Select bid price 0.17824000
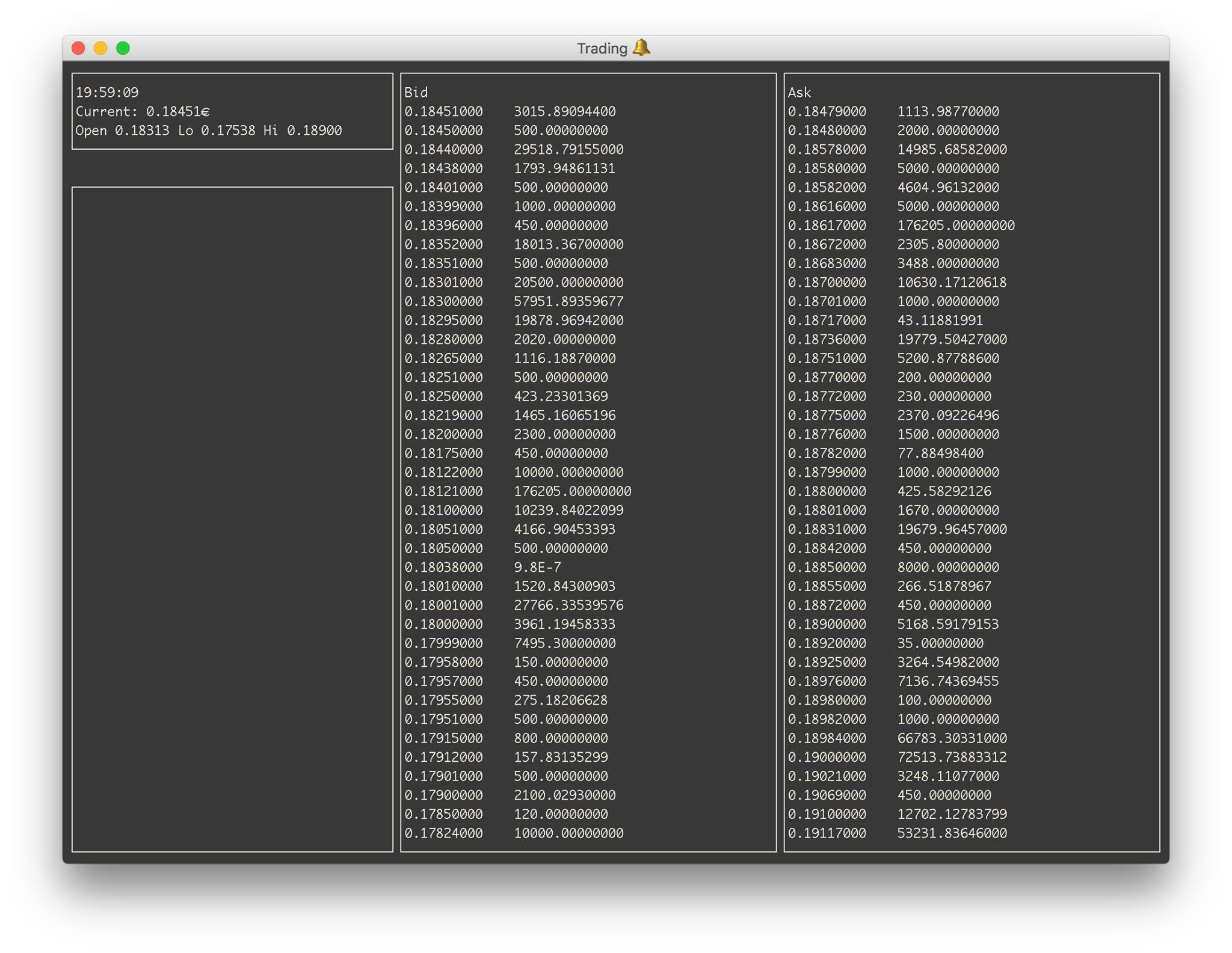Screen dimensions: 1232x953 coord(443,833)
